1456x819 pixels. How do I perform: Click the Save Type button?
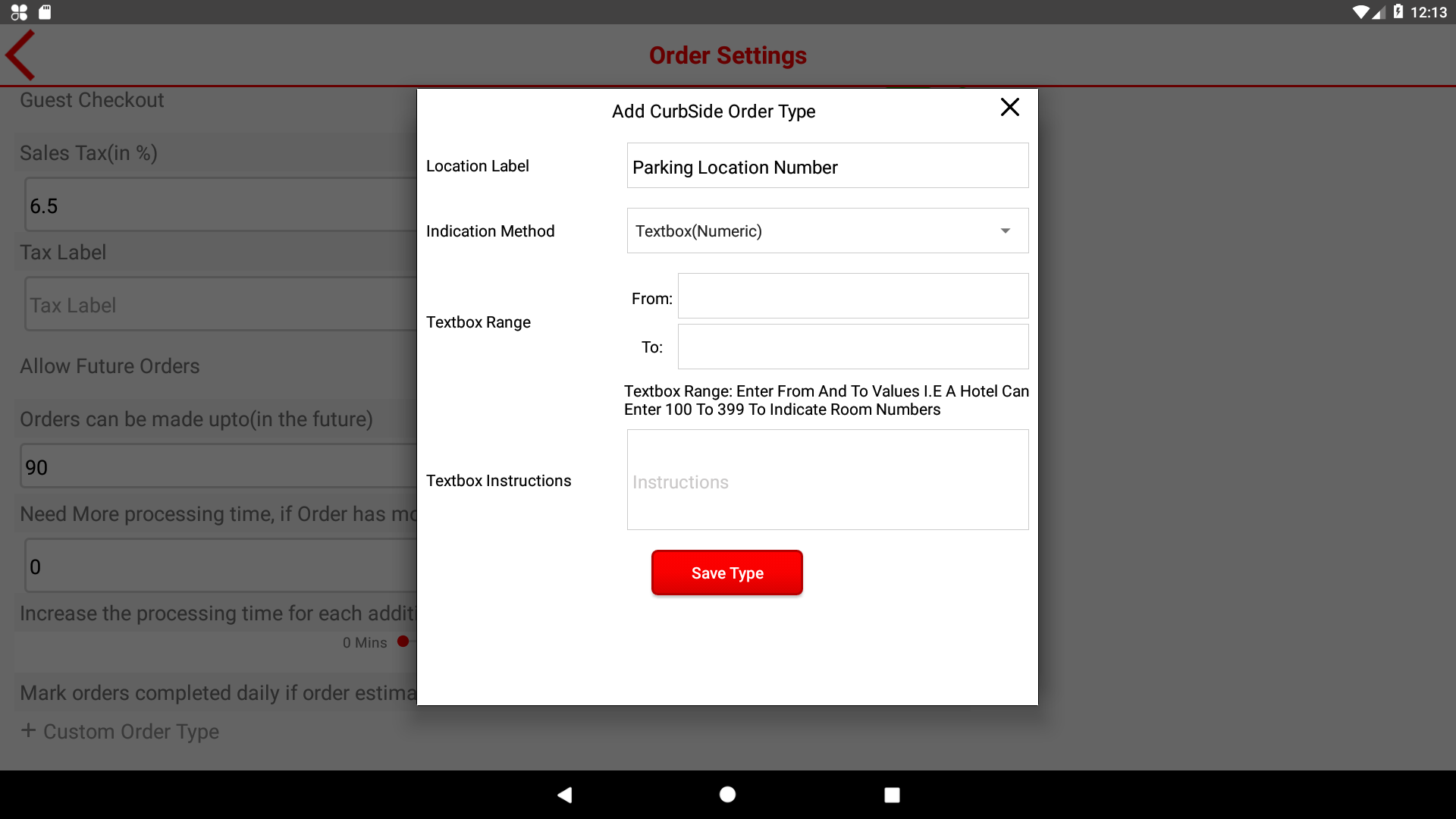coord(726,573)
